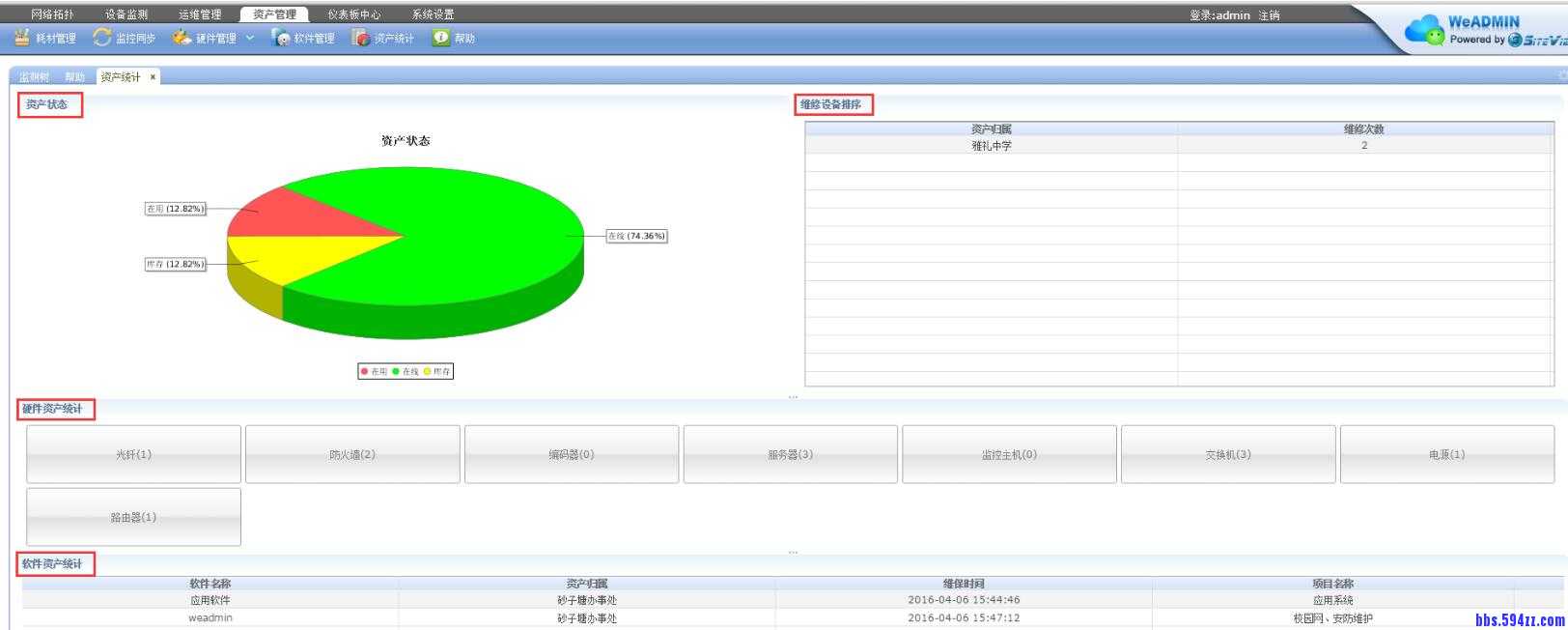Screen dimensions: 1568x630
Task: Open the 设备监测 menu
Action: [126, 14]
